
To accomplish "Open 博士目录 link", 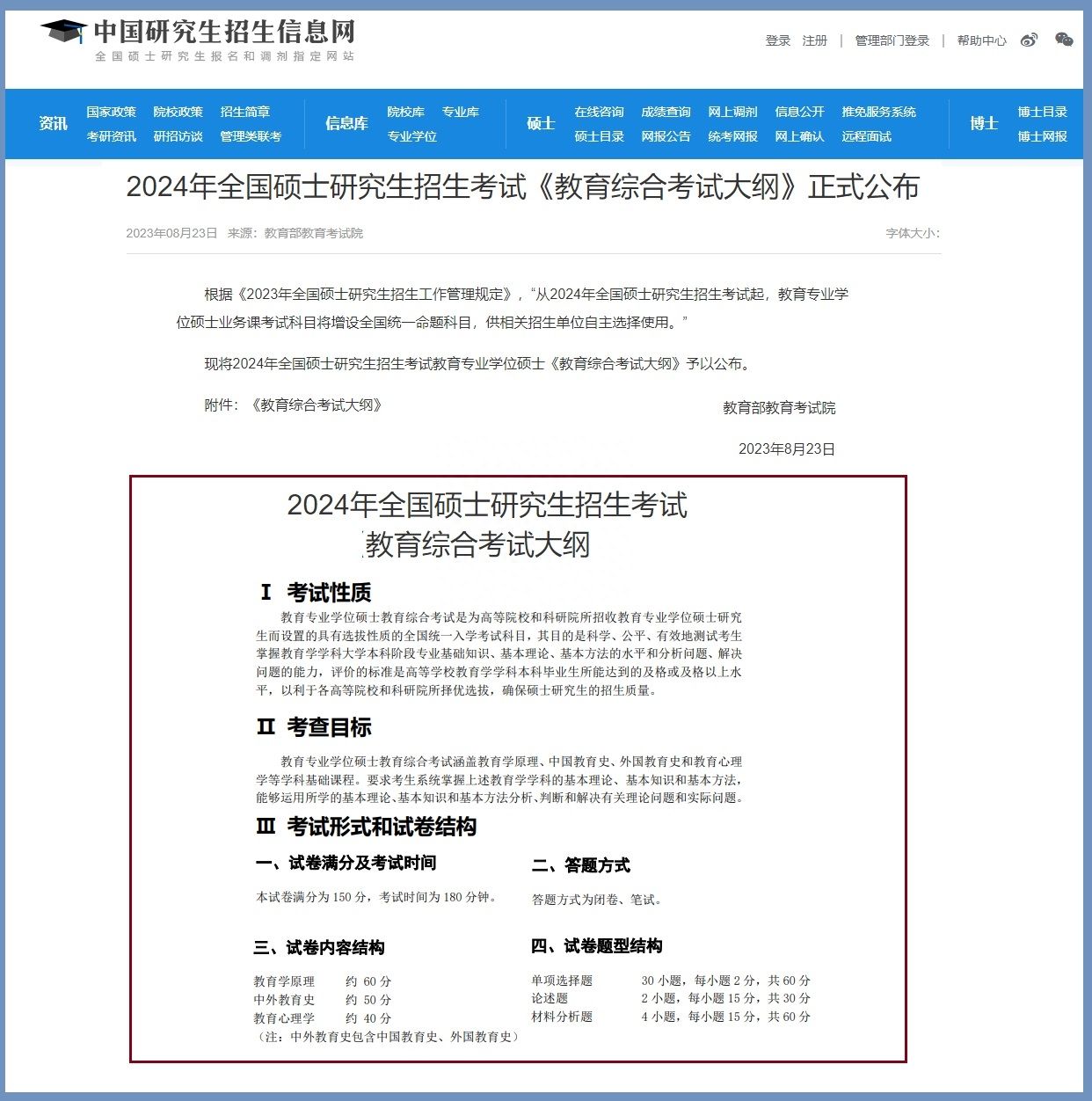I will click(x=1043, y=112).
